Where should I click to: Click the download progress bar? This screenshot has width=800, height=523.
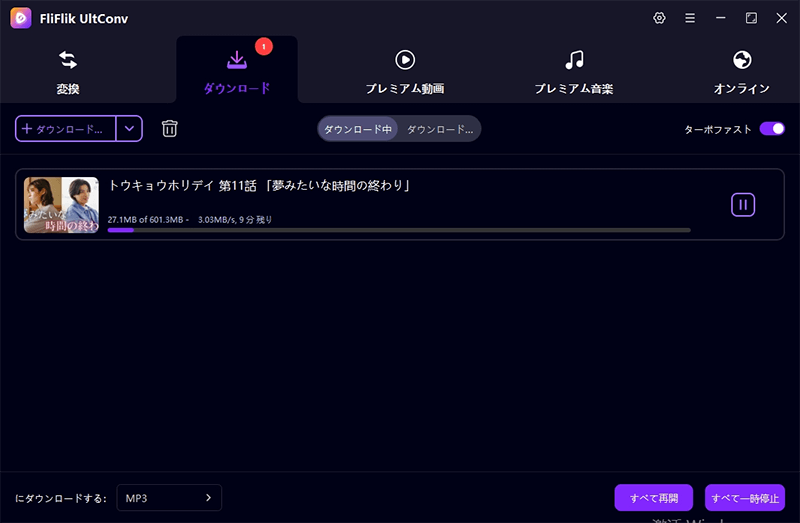[399, 230]
